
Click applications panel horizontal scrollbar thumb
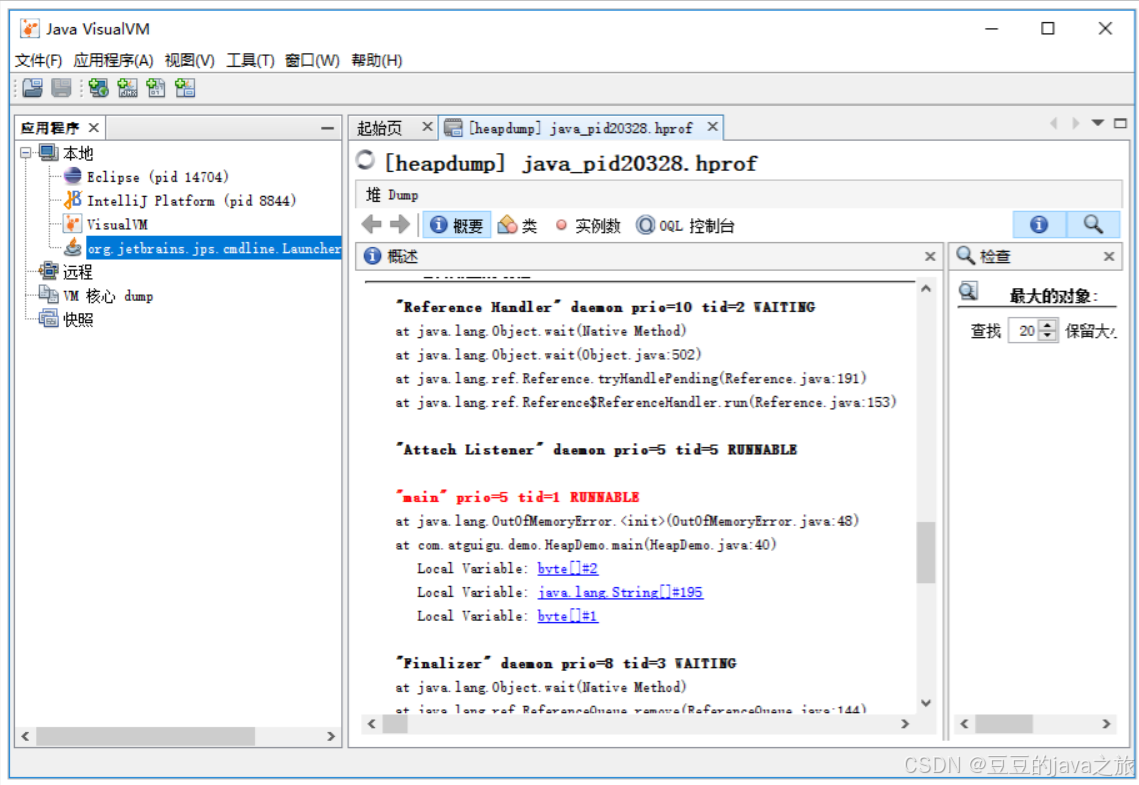[x=145, y=736]
